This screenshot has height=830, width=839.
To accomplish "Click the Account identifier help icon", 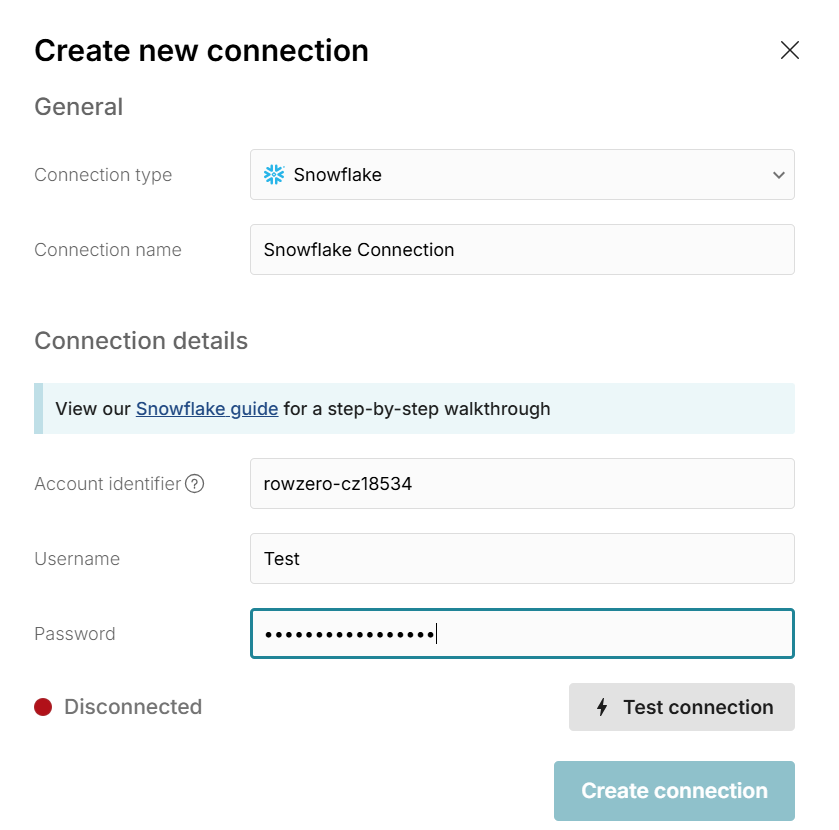I will (195, 484).
